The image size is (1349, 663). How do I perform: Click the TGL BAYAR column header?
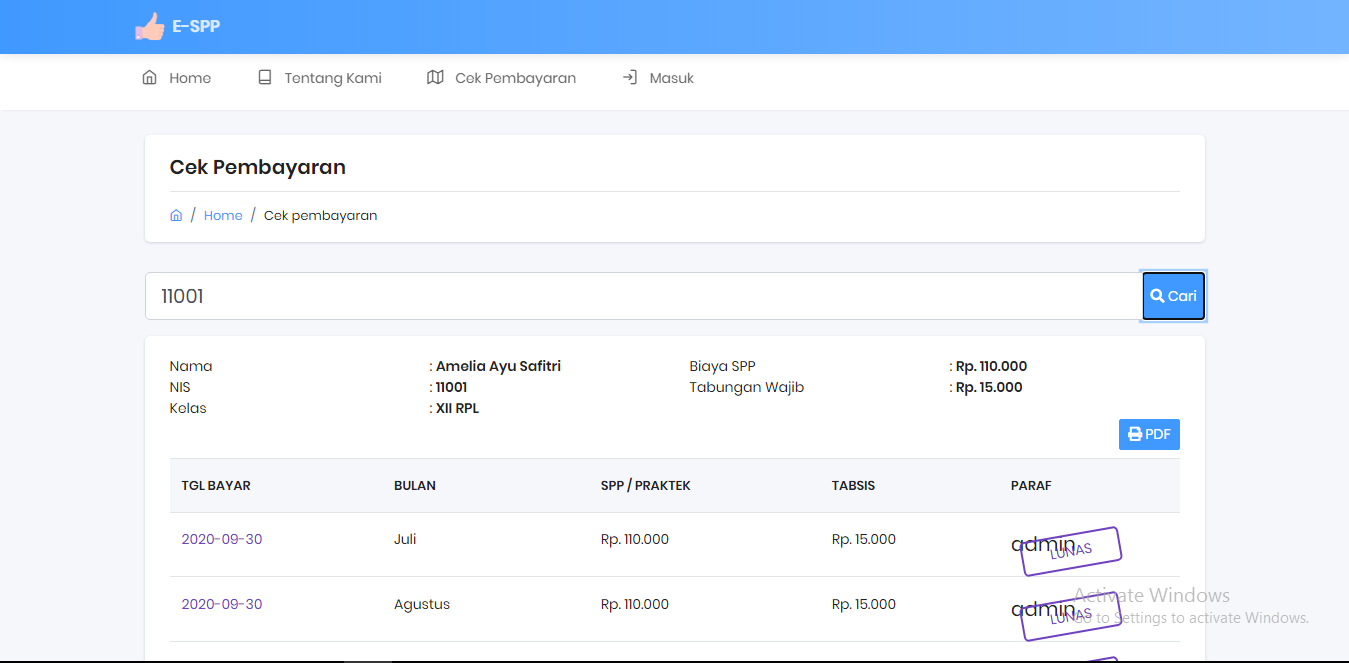tap(216, 486)
